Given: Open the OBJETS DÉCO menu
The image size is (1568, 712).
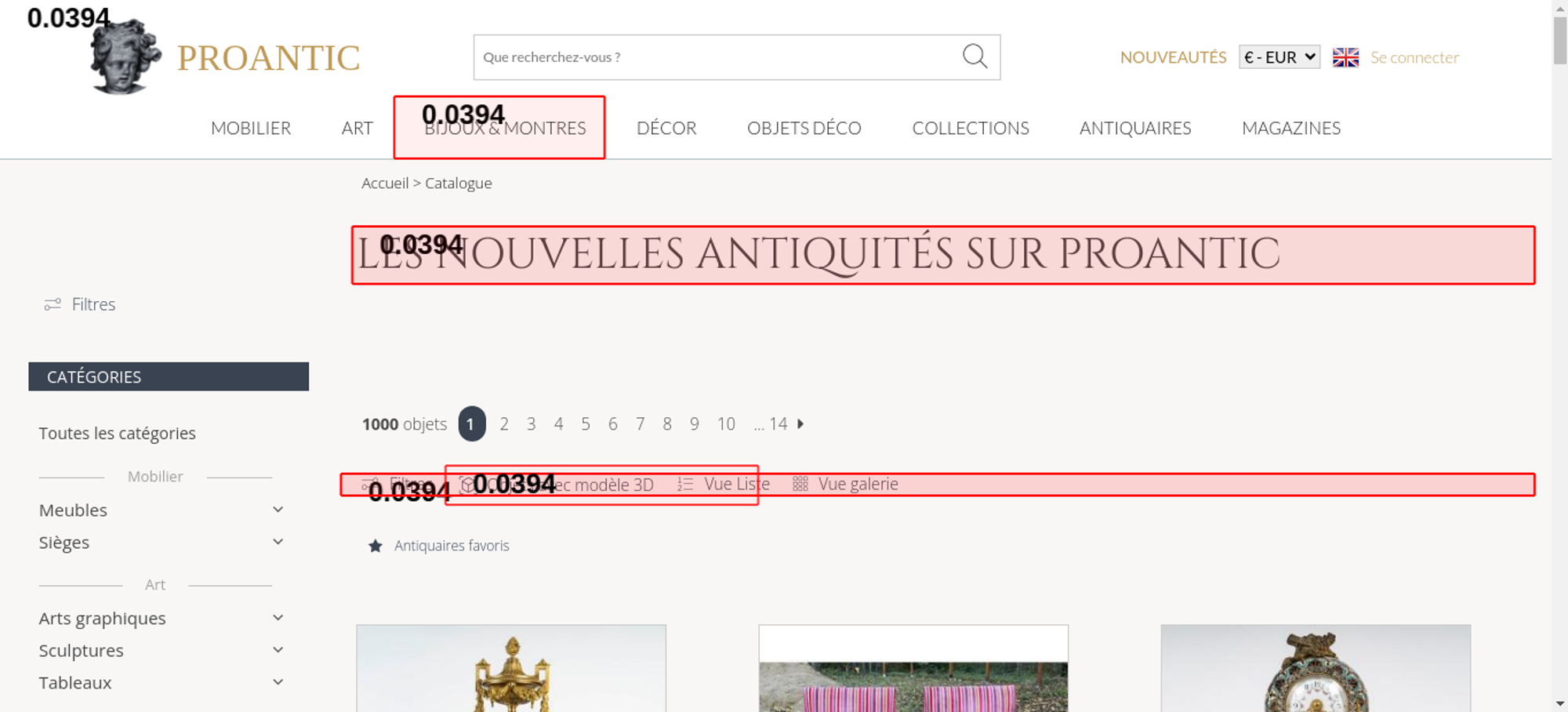Looking at the screenshot, I should 804,128.
